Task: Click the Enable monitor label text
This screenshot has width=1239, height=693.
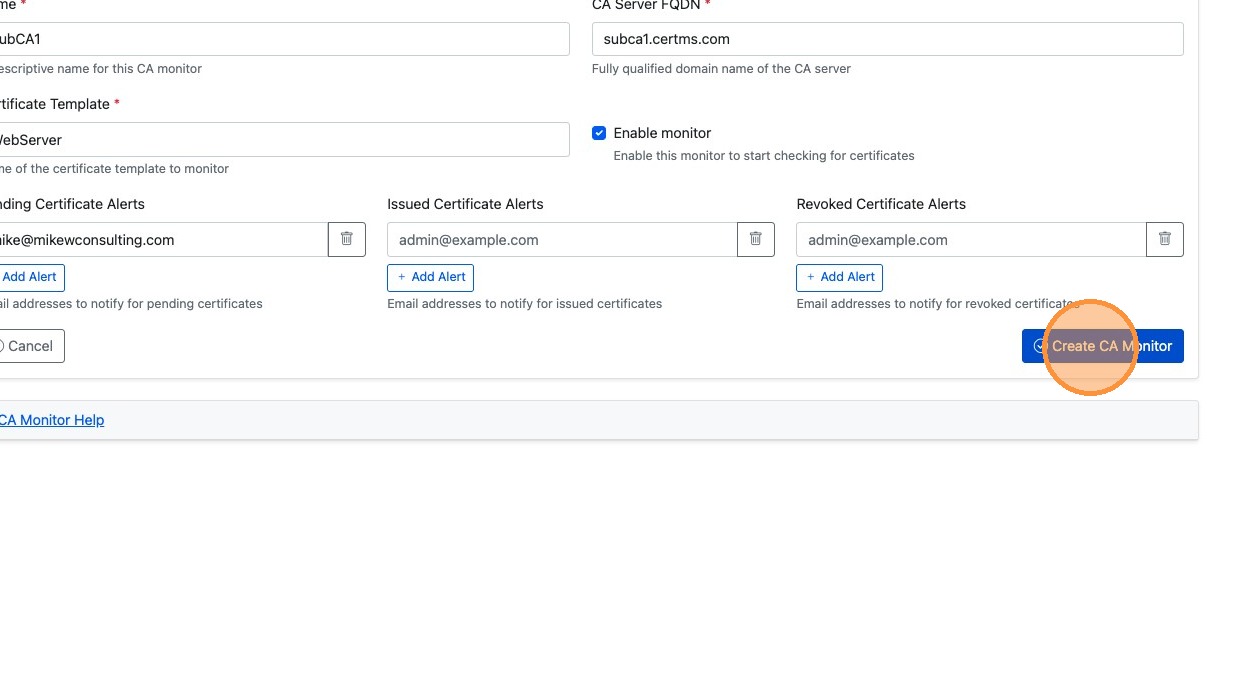Action: coord(662,133)
